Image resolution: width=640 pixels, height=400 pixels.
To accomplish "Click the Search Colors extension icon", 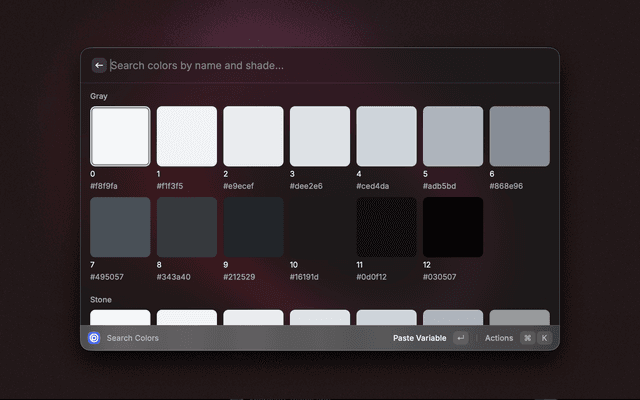I will (94, 338).
